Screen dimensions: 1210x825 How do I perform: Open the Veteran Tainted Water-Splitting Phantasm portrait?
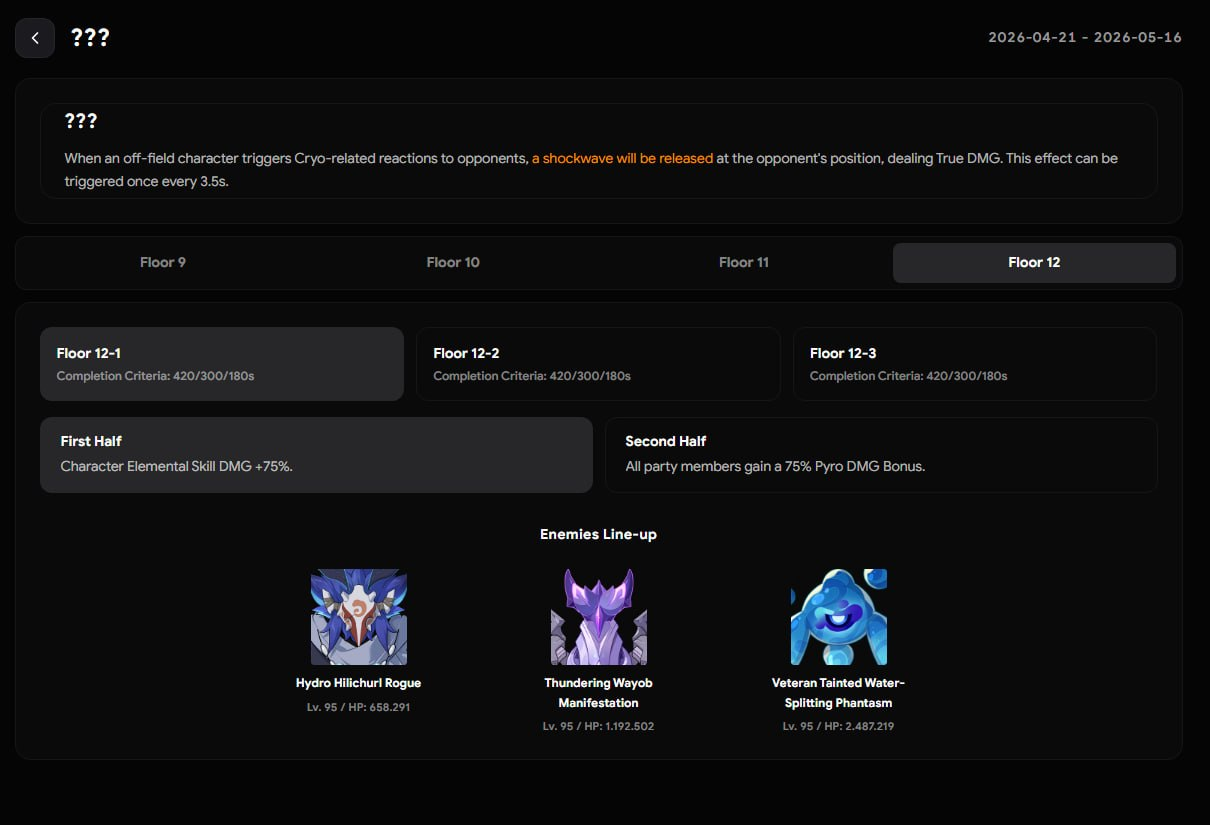[839, 617]
